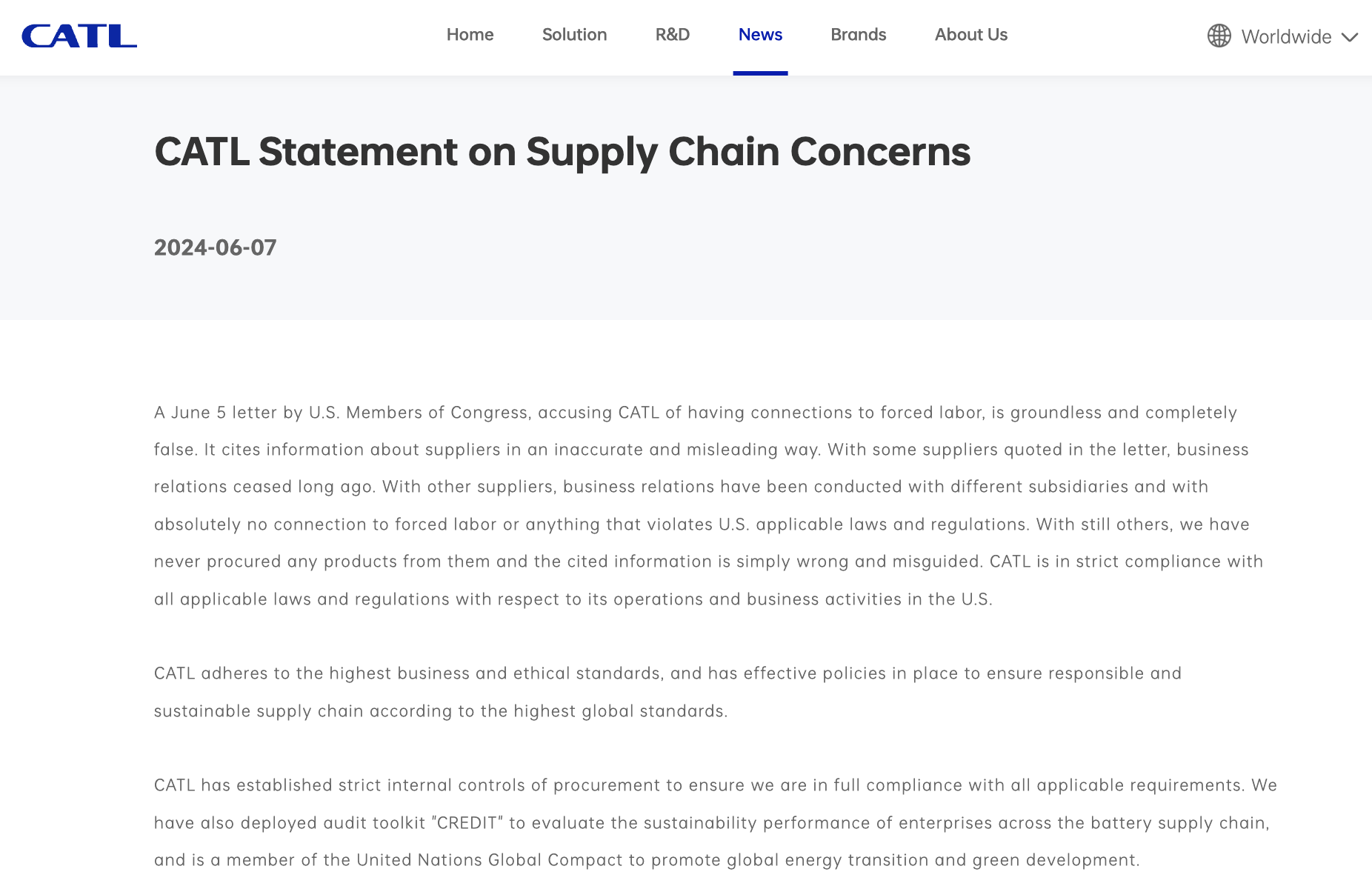1372x889 pixels.
Task: Click the globe language icon
Action: [x=1219, y=36]
